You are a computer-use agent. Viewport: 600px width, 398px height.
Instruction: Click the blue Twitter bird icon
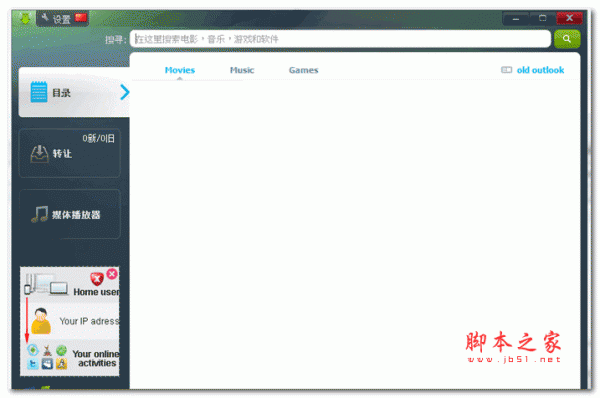33,363
